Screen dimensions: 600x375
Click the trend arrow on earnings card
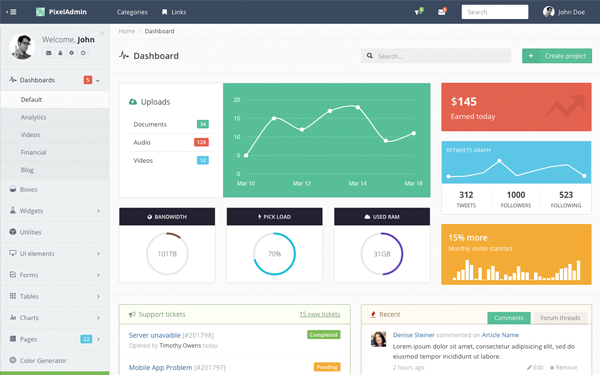tap(565, 106)
